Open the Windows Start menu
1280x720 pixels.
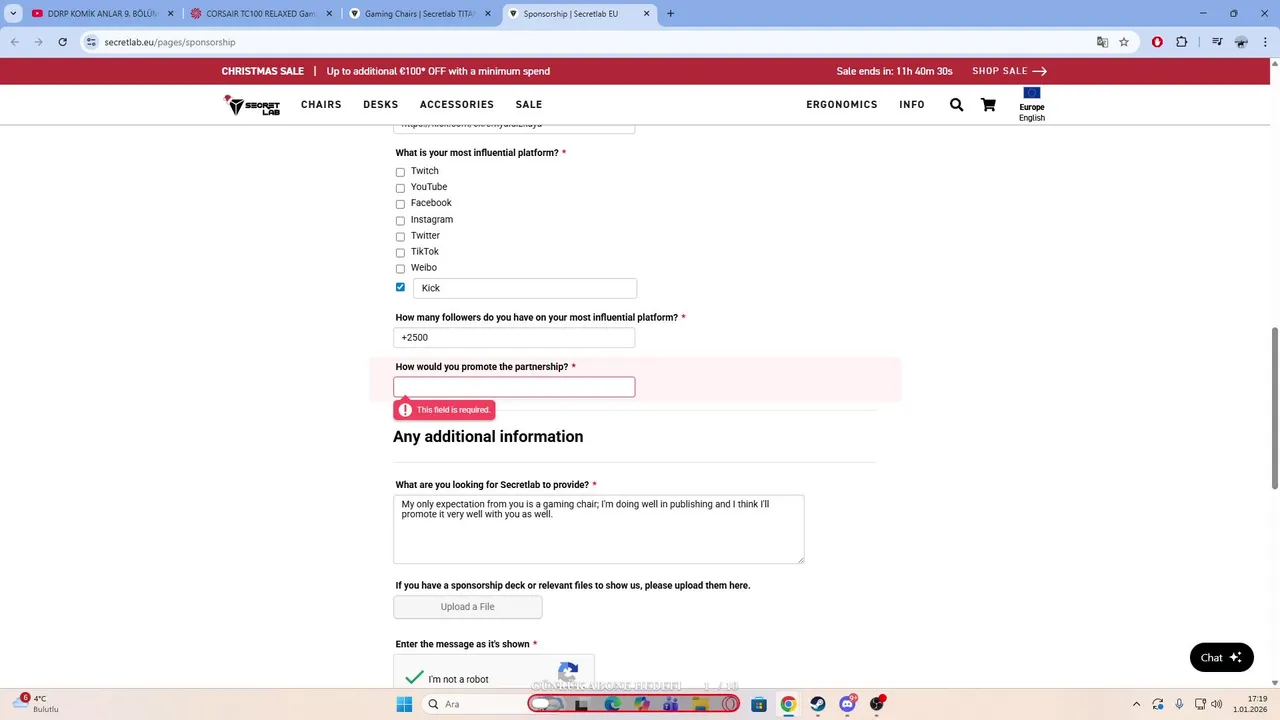(x=404, y=704)
